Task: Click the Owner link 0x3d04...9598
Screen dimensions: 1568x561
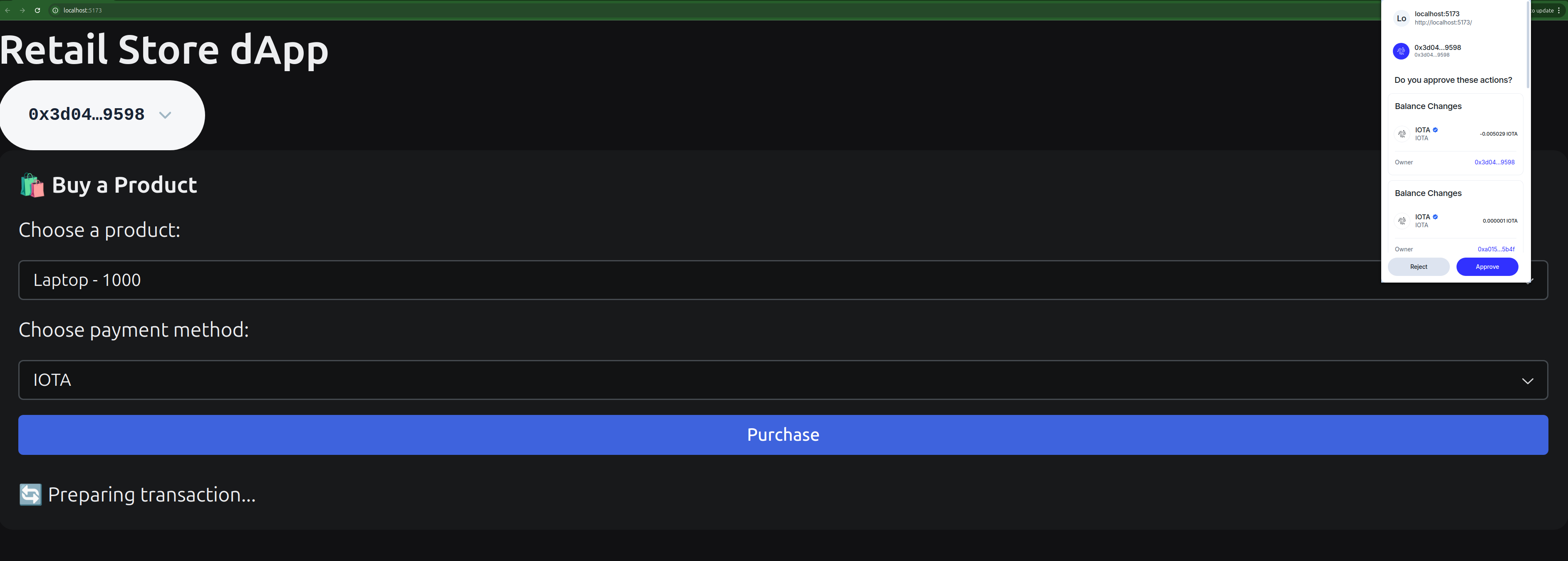Action: 1495,162
